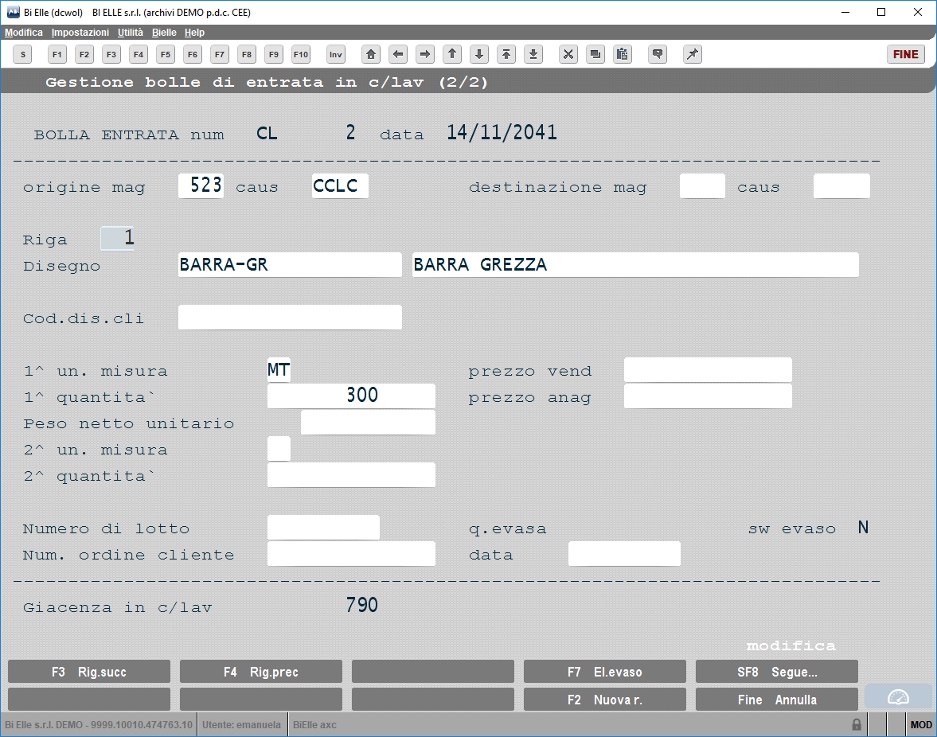Click the origine mag field 523
The image size is (937, 737).
tap(201, 186)
